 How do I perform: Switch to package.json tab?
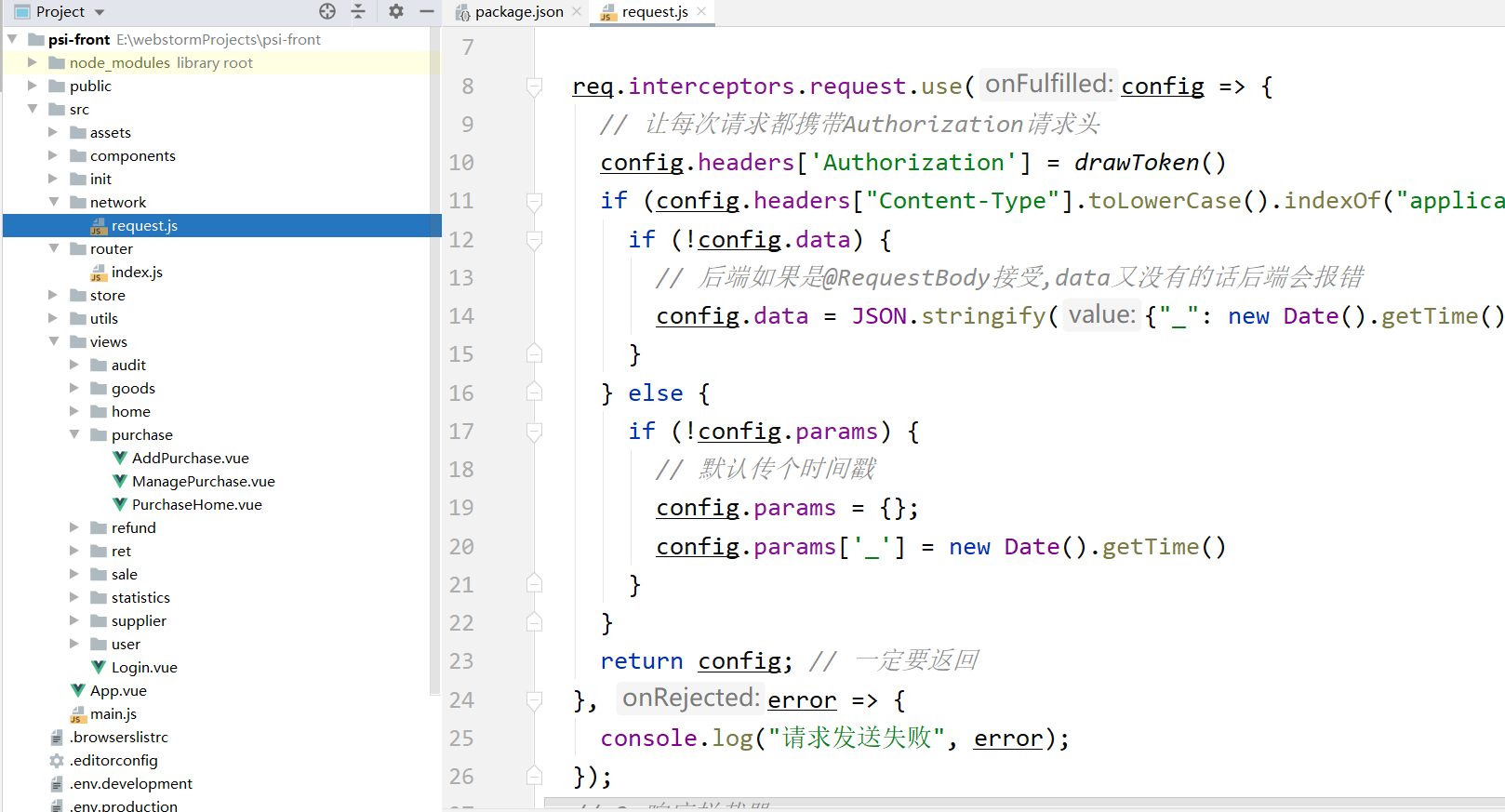click(518, 12)
